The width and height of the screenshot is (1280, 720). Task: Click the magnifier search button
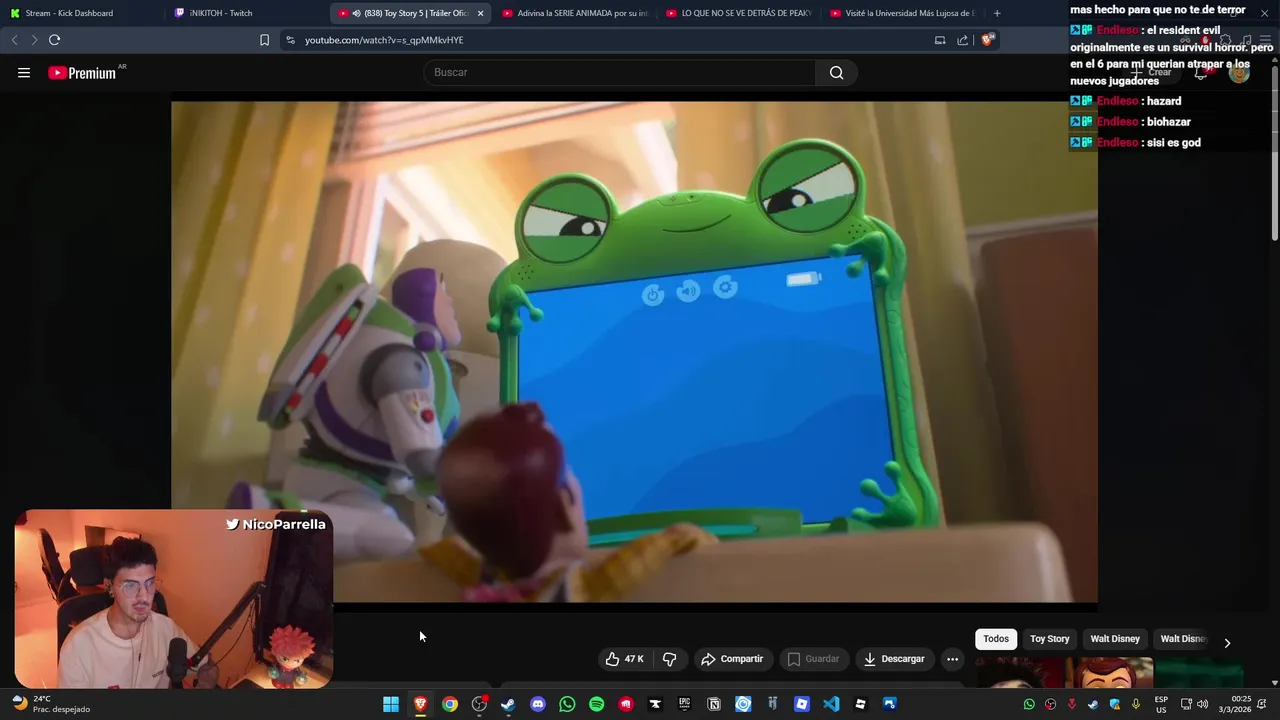(836, 72)
